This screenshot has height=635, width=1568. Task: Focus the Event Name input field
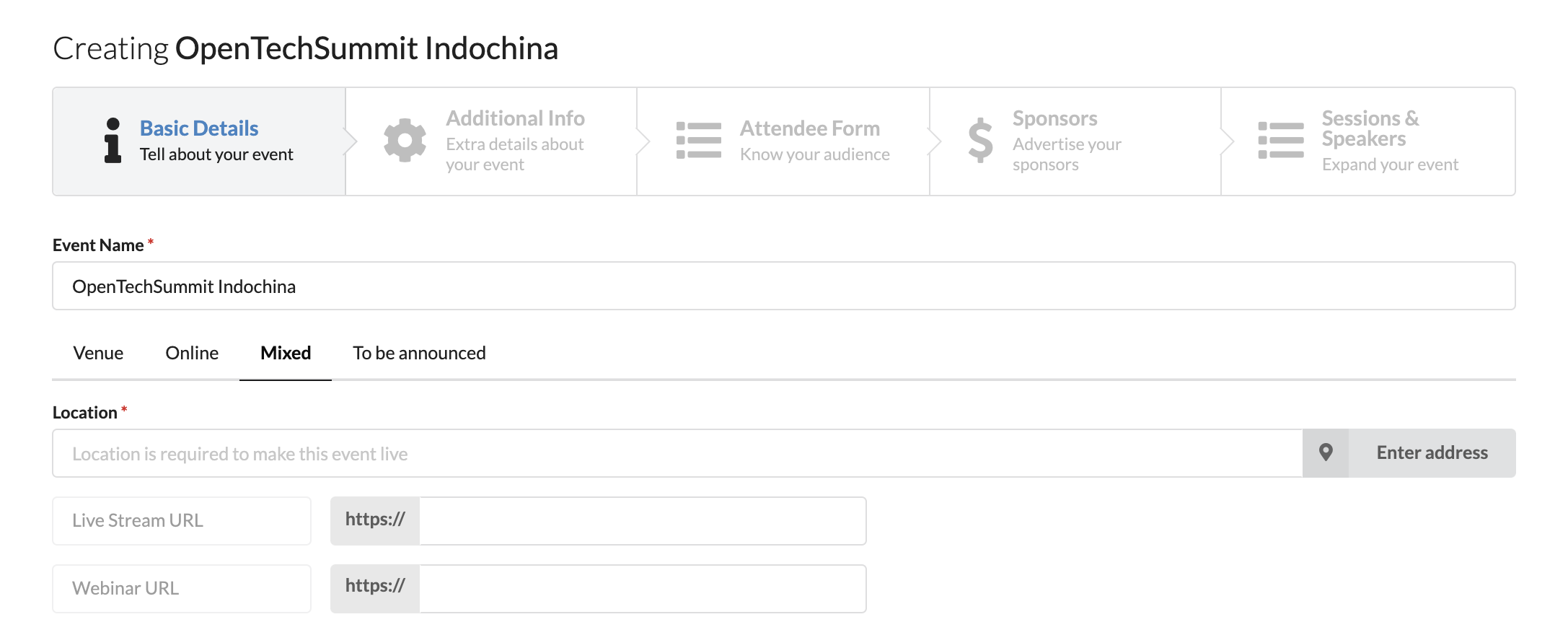[x=784, y=286]
